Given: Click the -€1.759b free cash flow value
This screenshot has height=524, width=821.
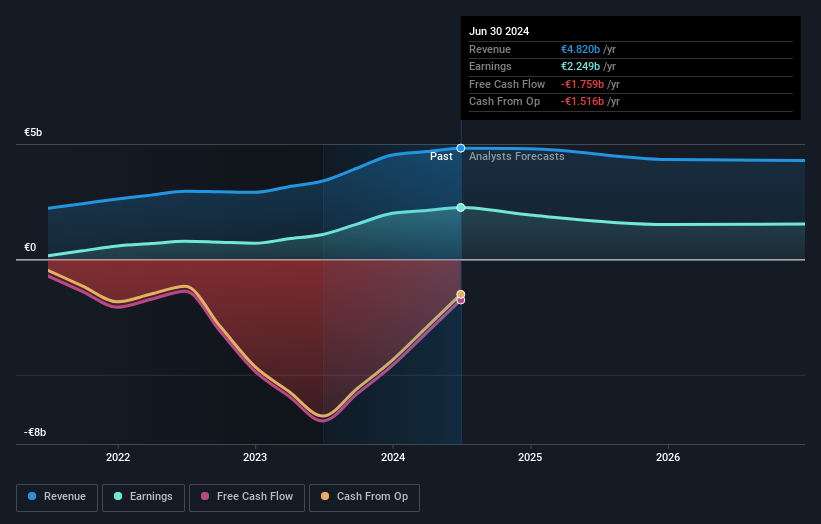Looking at the screenshot, I should click(x=582, y=84).
